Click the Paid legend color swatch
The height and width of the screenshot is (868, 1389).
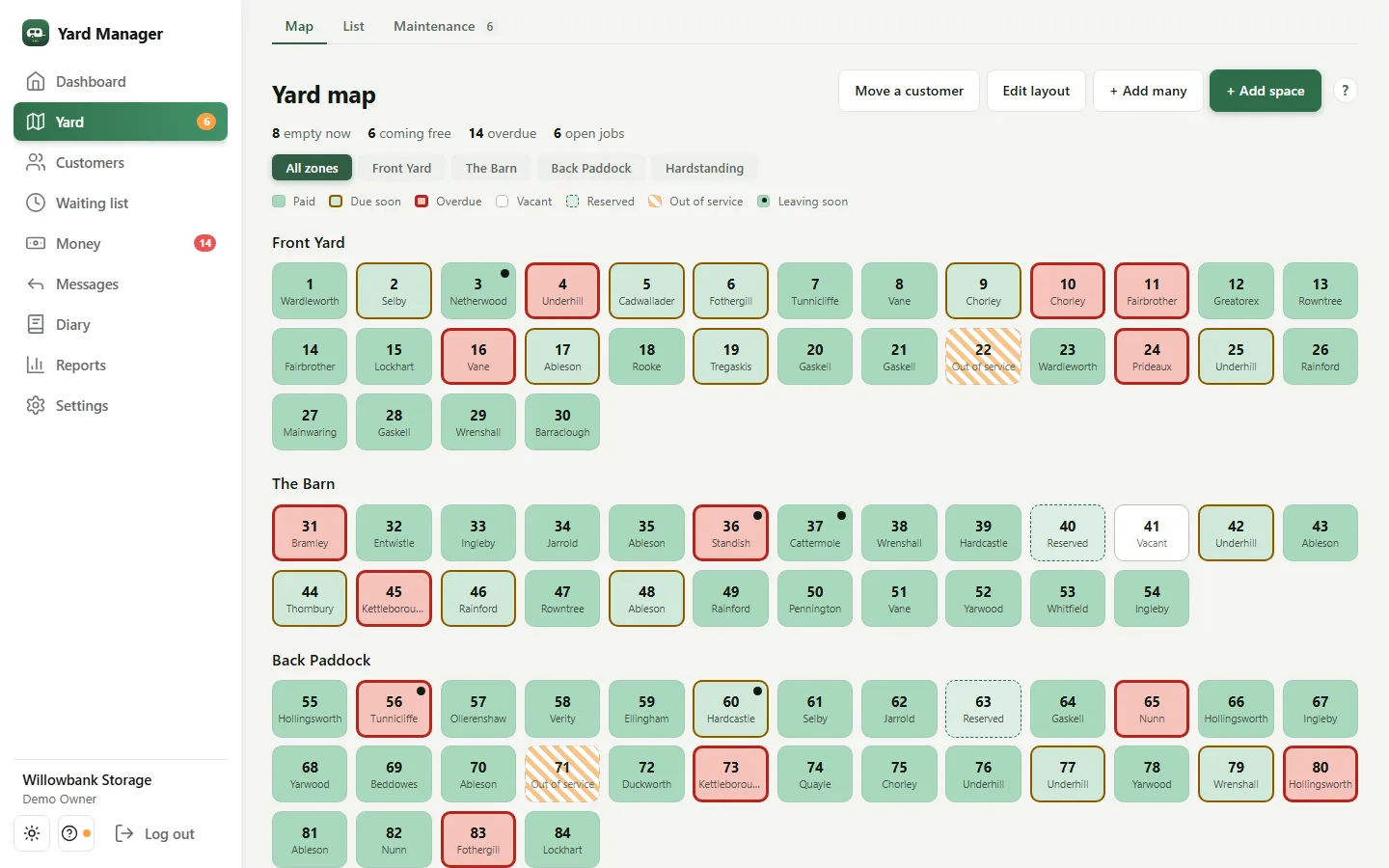279,202
